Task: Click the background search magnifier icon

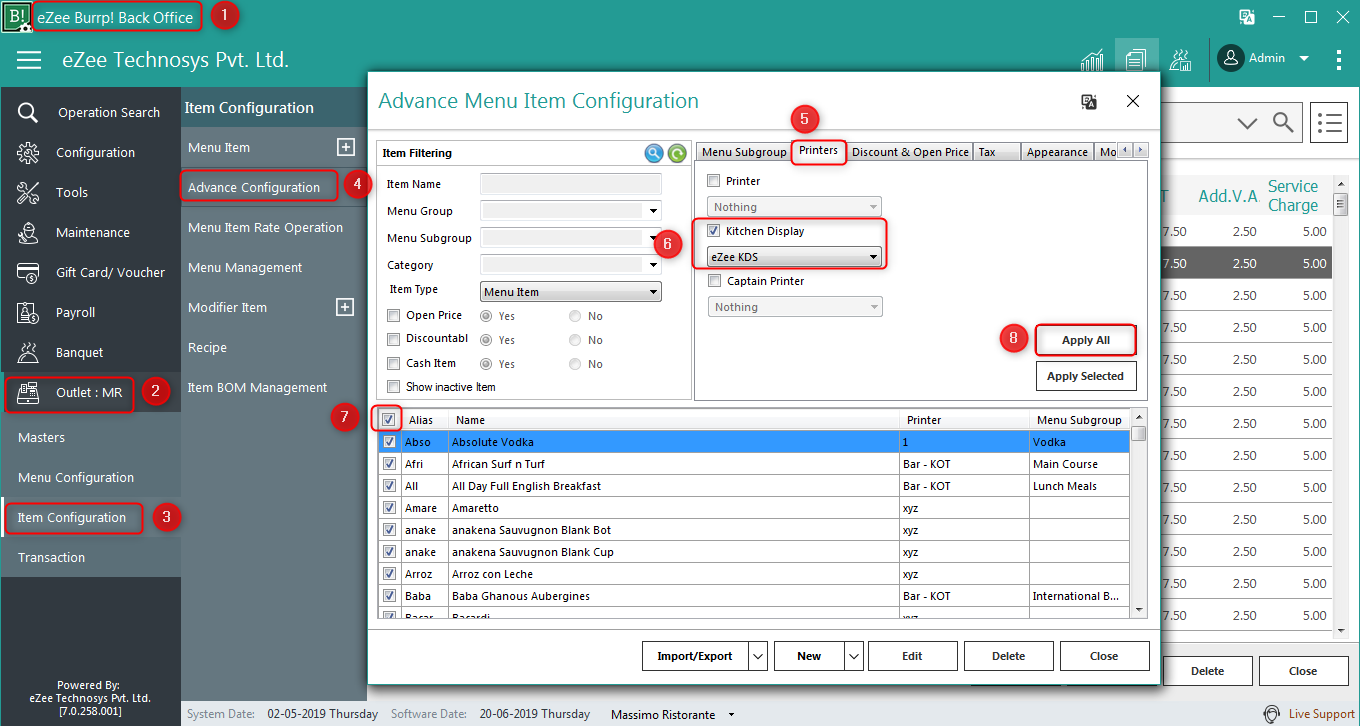Action: (x=1282, y=122)
